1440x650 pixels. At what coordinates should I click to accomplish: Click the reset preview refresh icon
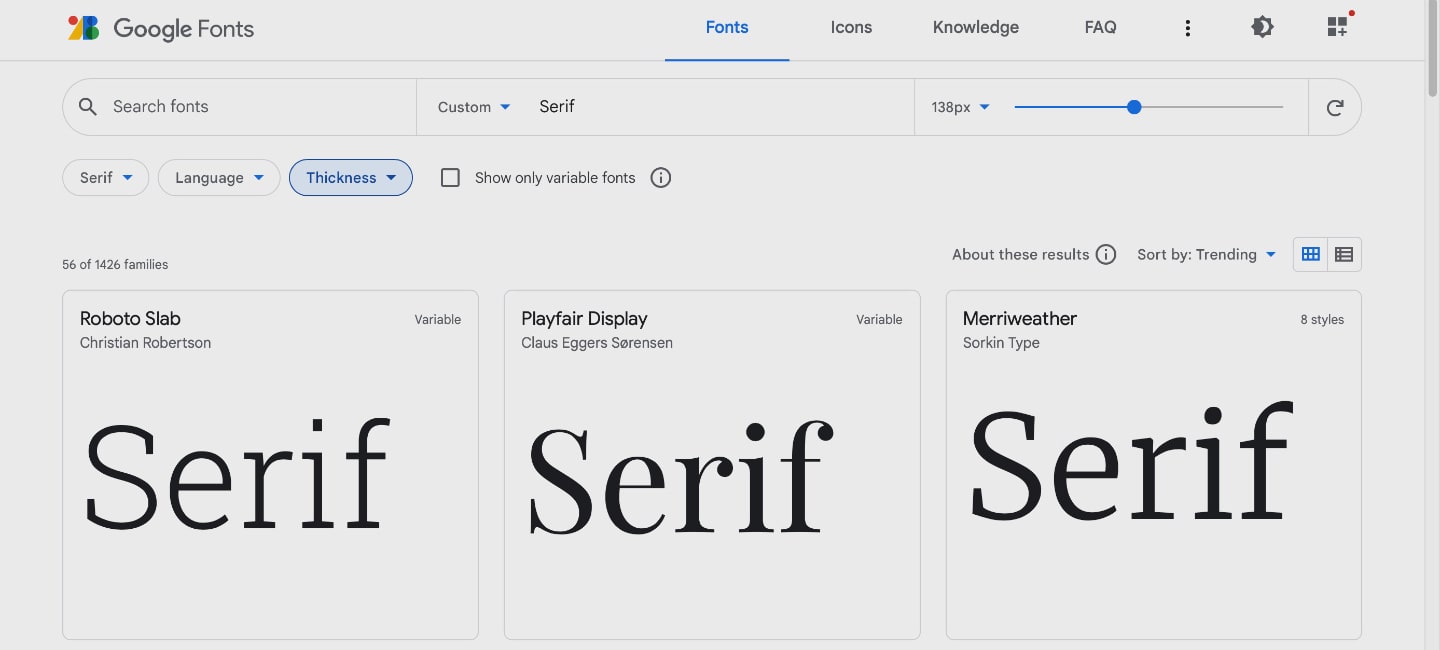point(1334,107)
